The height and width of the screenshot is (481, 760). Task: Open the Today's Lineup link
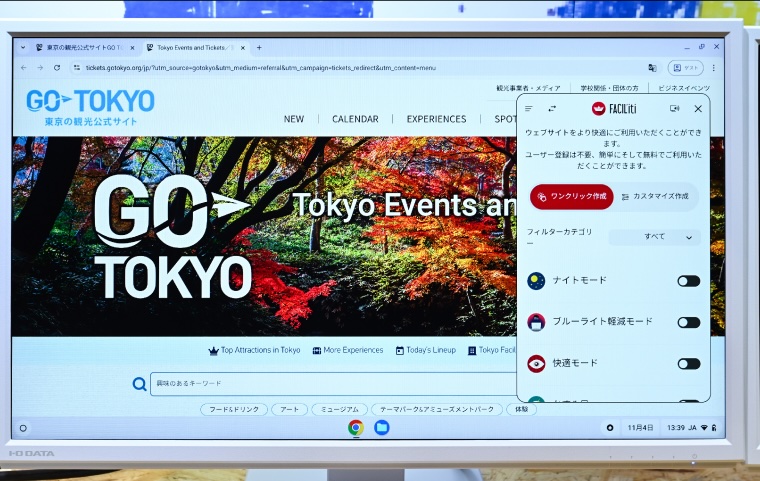pyautogui.click(x=426, y=350)
